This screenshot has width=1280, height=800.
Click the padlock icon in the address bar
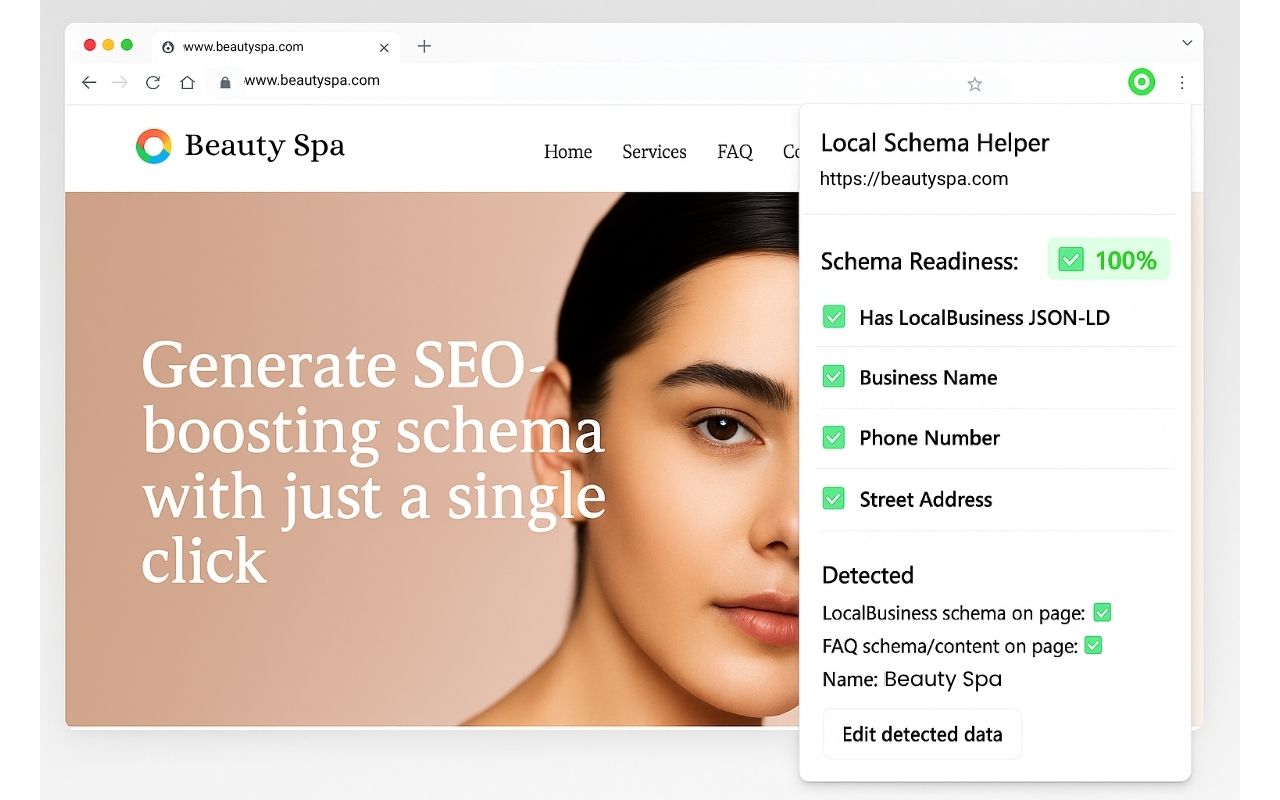pos(224,82)
